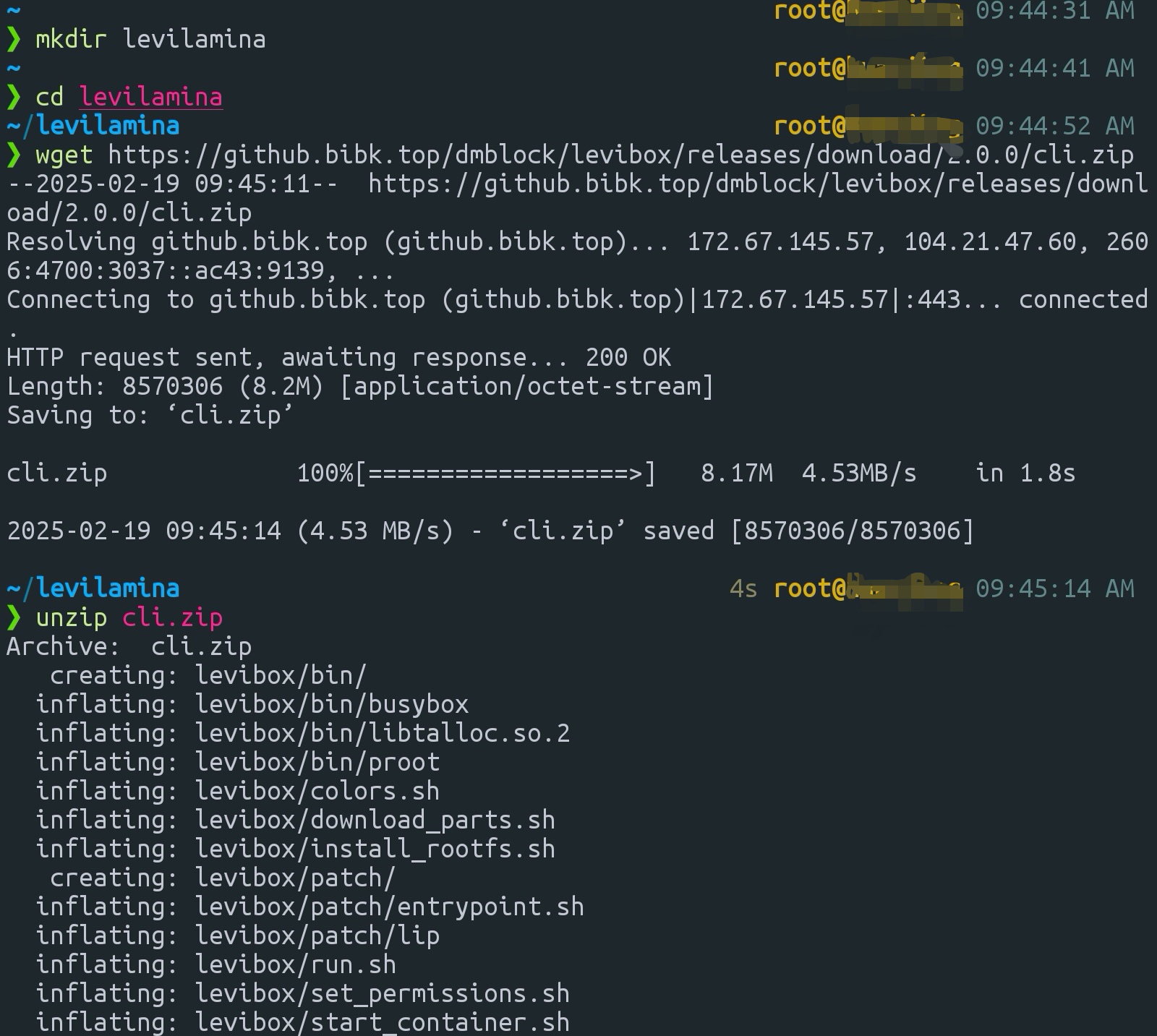
Task: Click the blue '~/levilamina' path above the wget command
Action: pos(93,126)
